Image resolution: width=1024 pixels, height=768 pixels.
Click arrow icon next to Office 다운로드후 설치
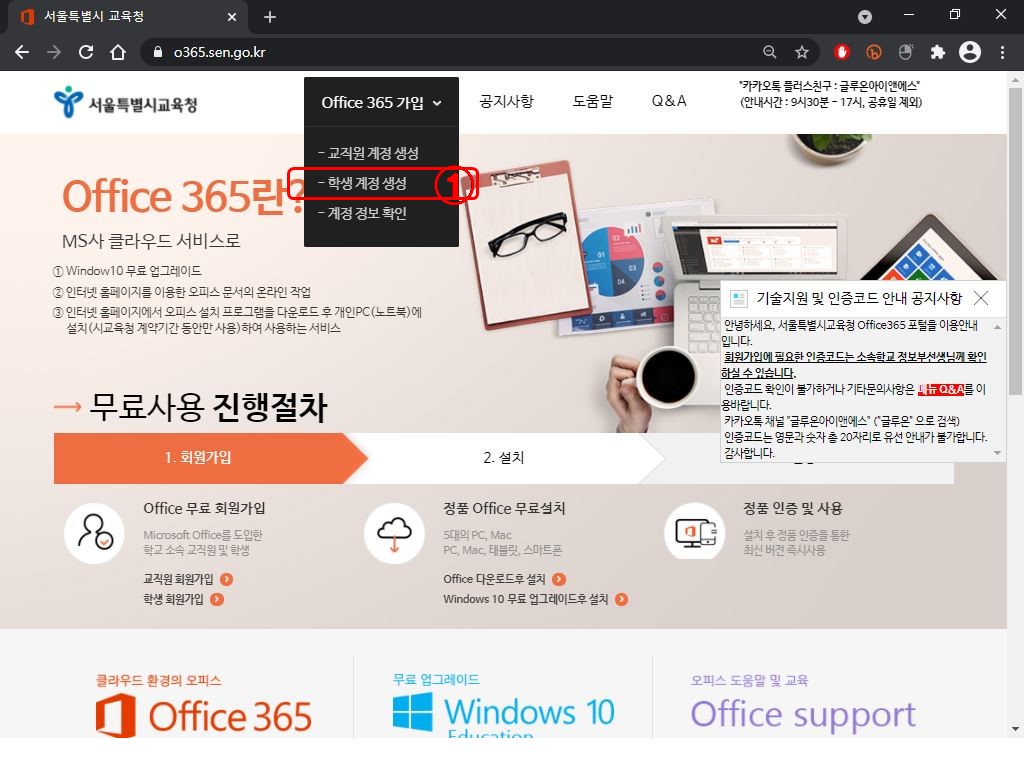click(559, 579)
